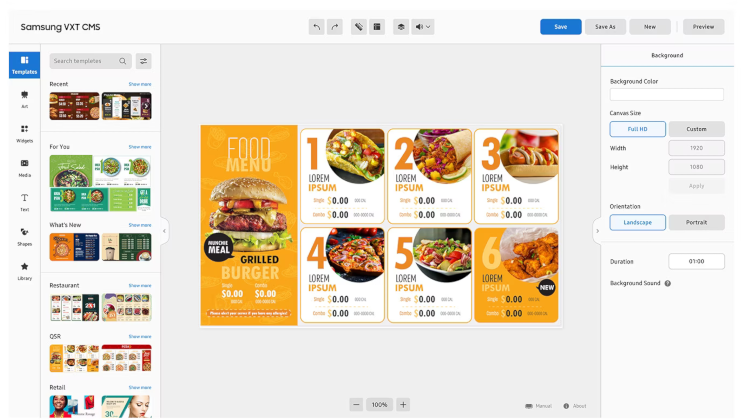Click the blue Save button
The width and height of the screenshot is (747, 420).
tap(561, 27)
